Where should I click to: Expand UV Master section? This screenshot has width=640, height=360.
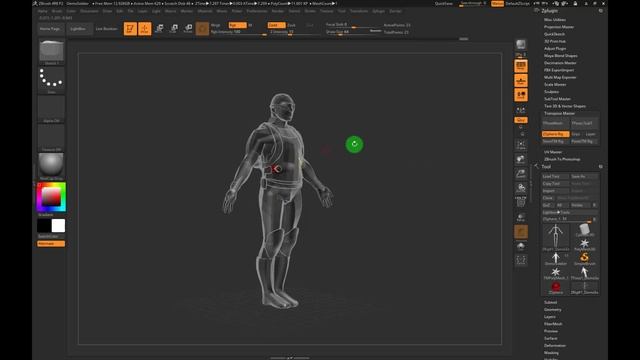coord(553,152)
